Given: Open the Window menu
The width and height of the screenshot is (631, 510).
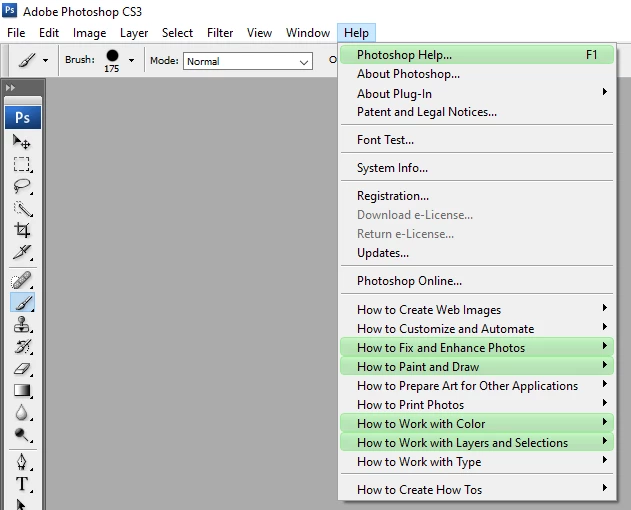Looking at the screenshot, I should (308, 33).
